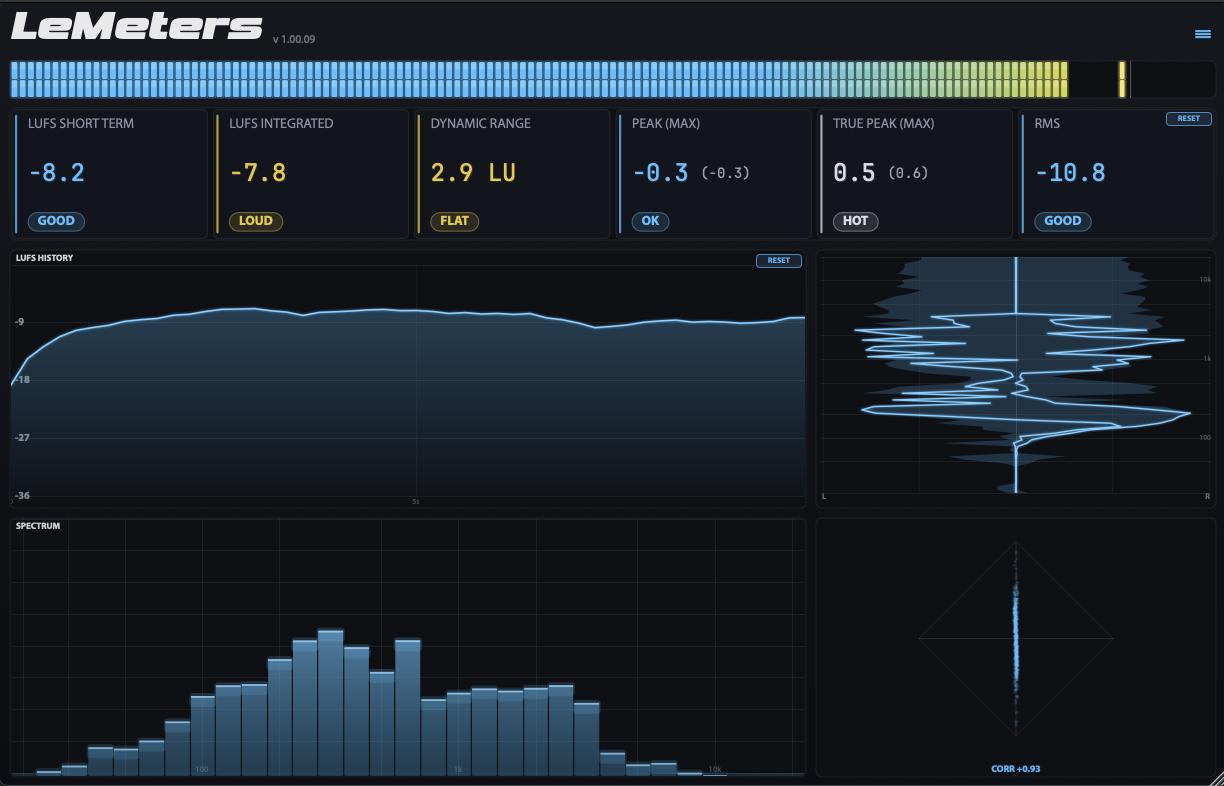Click the -36 label on LUFS history axis

pyautogui.click(x=22, y=496)
